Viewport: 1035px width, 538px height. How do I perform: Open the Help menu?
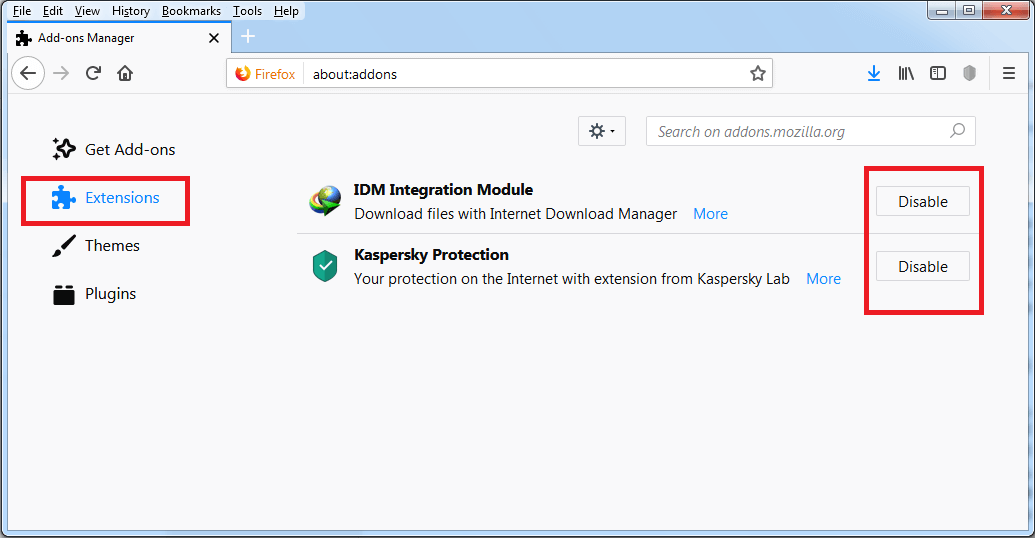(x=286, y=11)
